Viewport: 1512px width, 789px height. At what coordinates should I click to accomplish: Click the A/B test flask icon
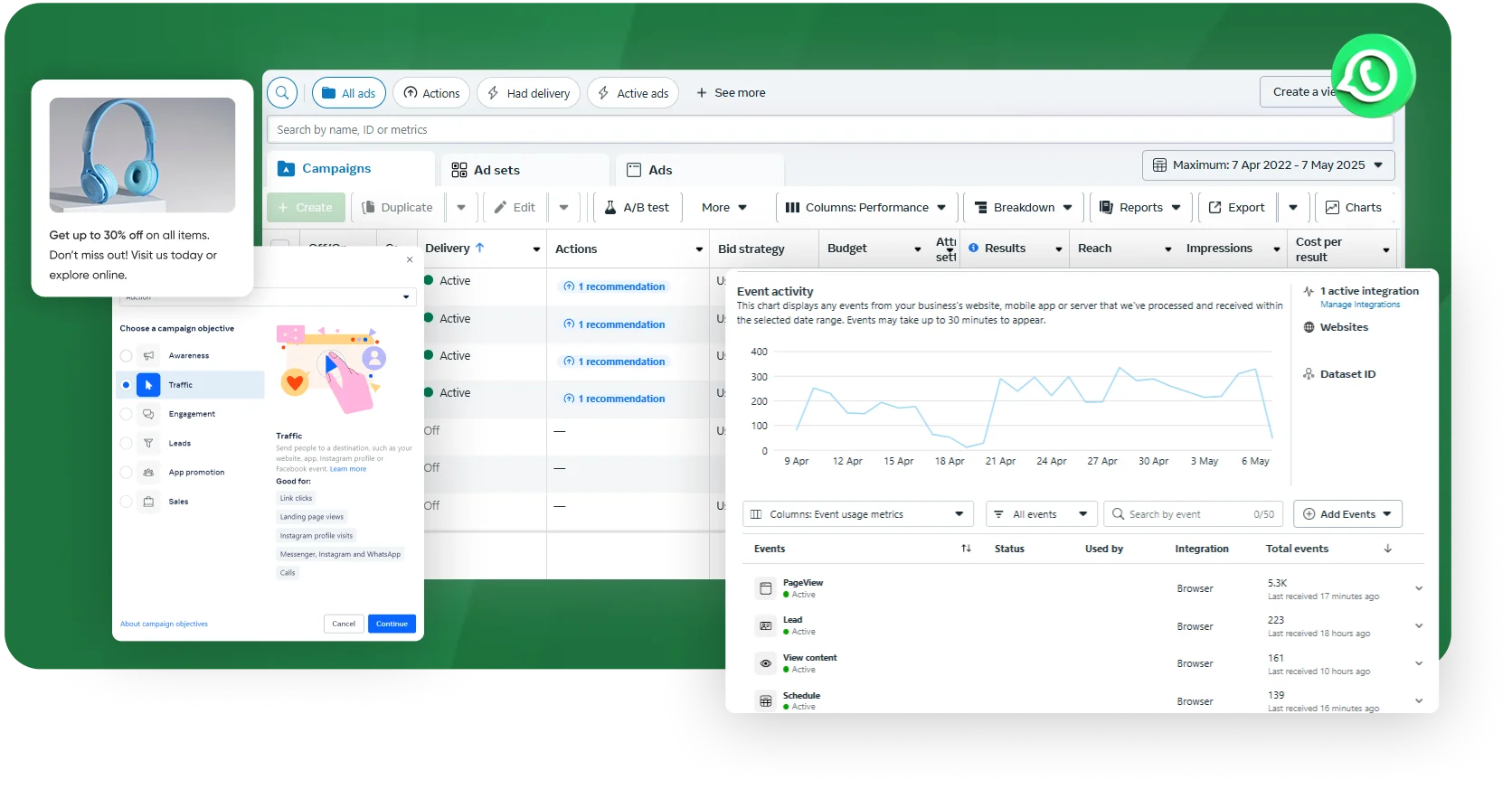(610, 208)
